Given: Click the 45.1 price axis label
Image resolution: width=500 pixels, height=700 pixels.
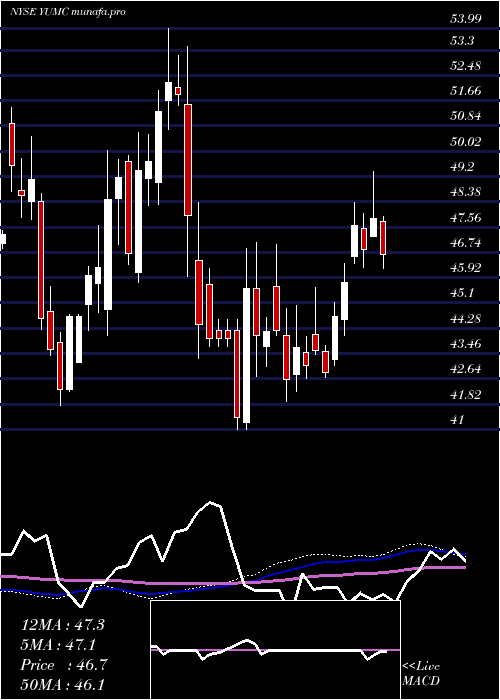Looking at the screenshot, I should tap(463, 293).
